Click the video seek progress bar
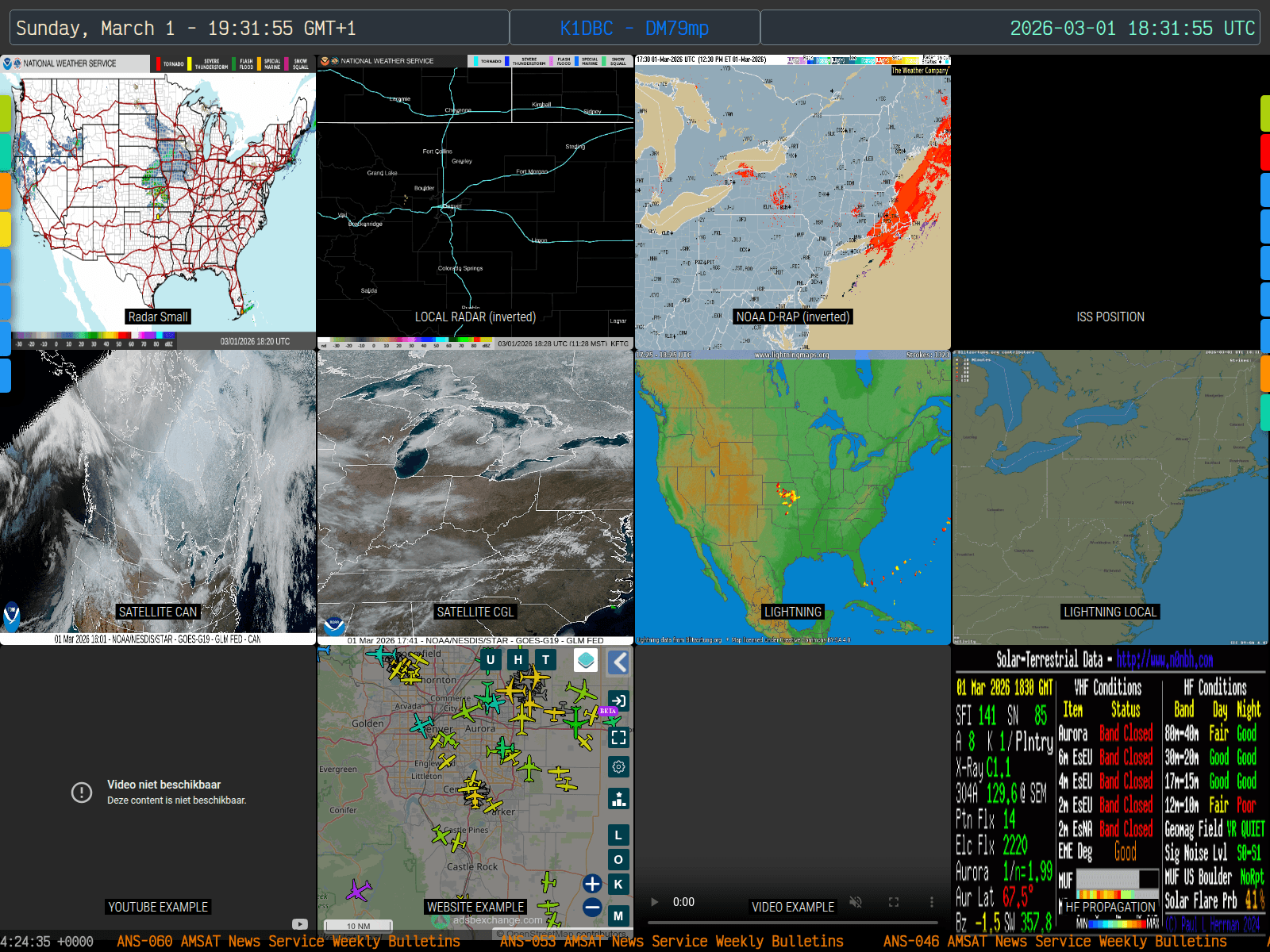 794,921
